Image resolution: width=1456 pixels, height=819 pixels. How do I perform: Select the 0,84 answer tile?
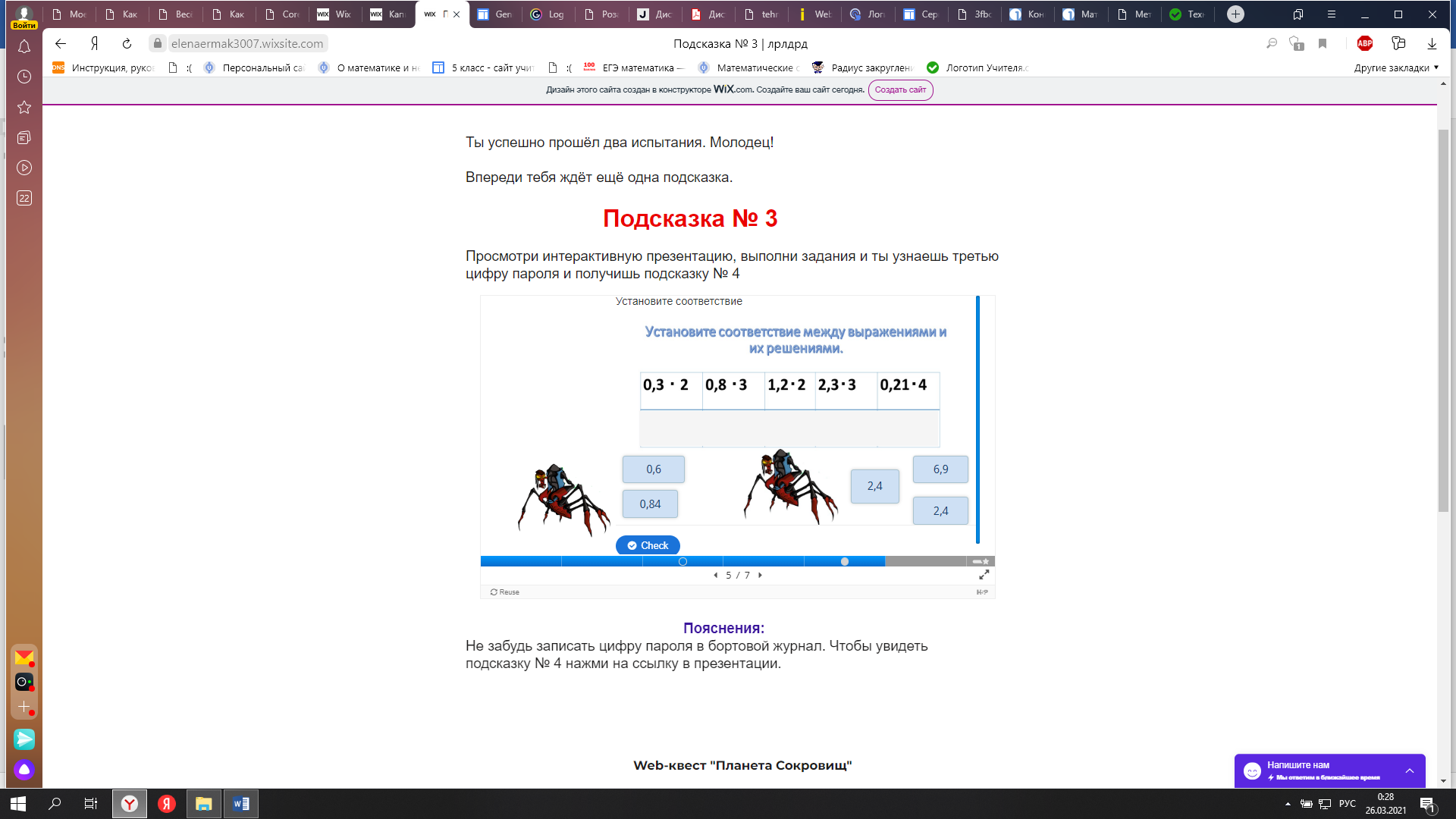point(650,504)
